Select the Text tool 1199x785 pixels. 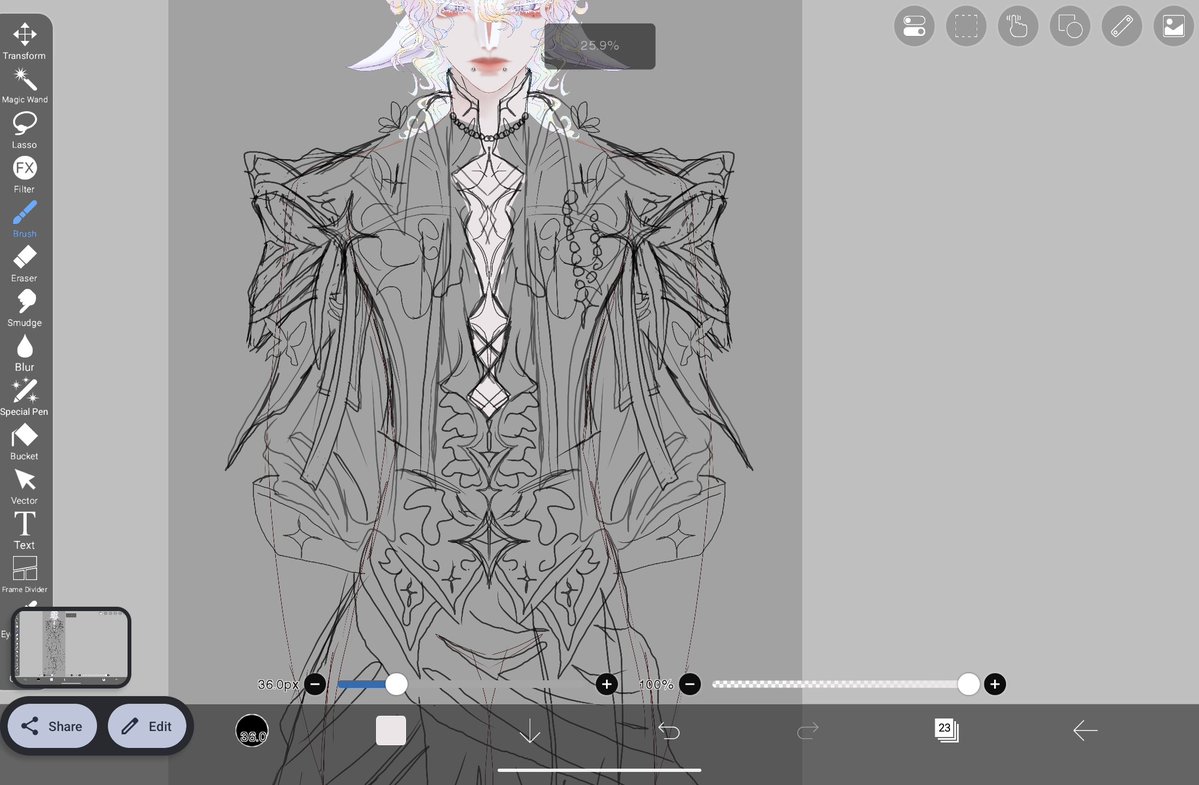coord(24,530)
